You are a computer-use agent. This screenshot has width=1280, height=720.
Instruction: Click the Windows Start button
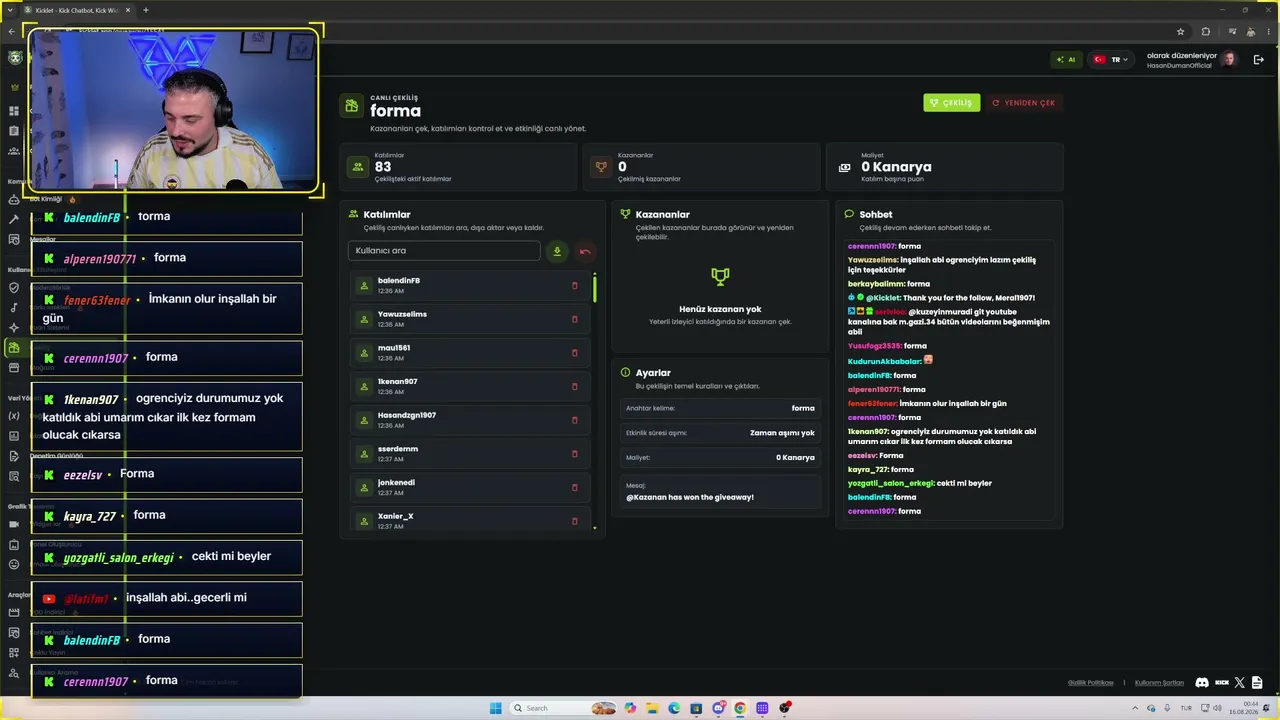(495, 708)
